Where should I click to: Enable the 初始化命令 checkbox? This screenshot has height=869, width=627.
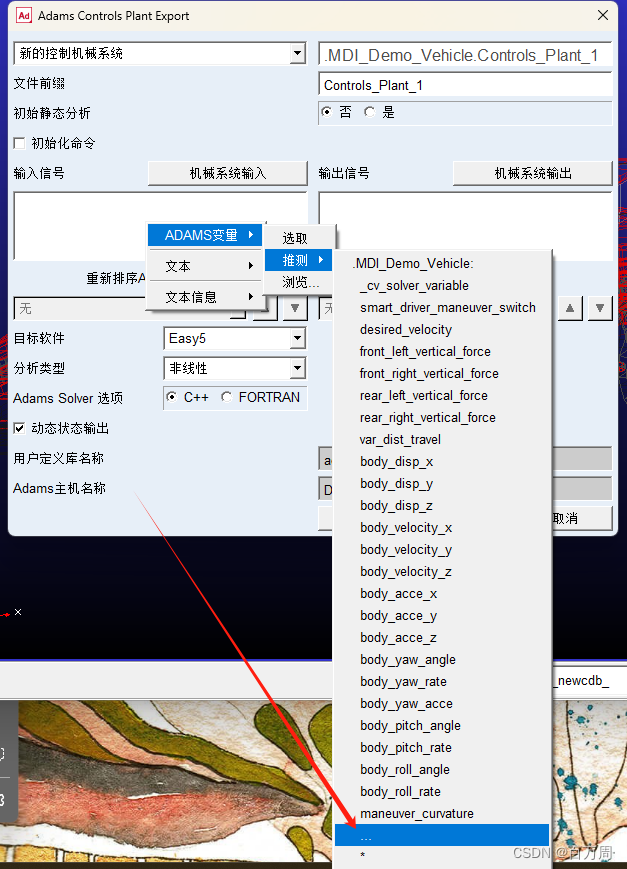[19, 143]
